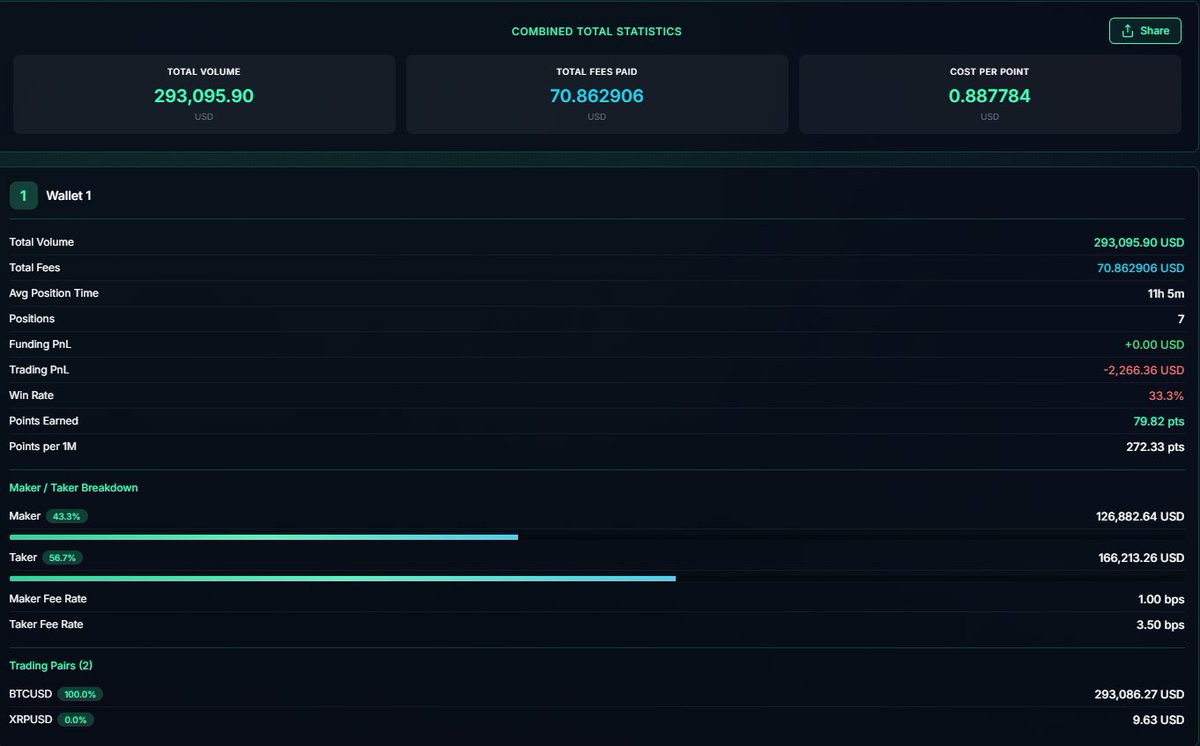The height and width of the screenshot is (746, 1200).
Task: Click the Cost Per Point value 0.887784
Action: [x=989, y=96]
